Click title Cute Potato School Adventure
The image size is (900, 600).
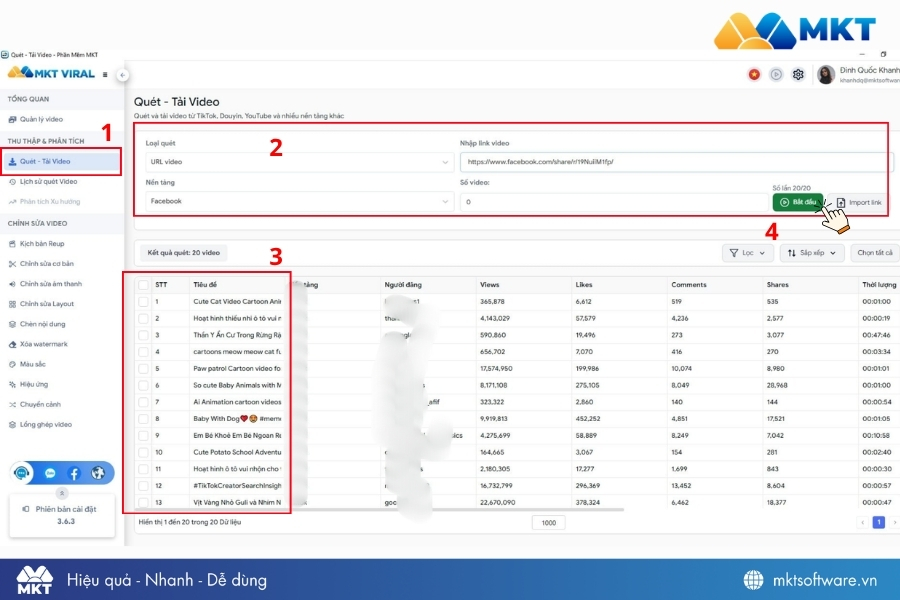(x=237, y=452)
